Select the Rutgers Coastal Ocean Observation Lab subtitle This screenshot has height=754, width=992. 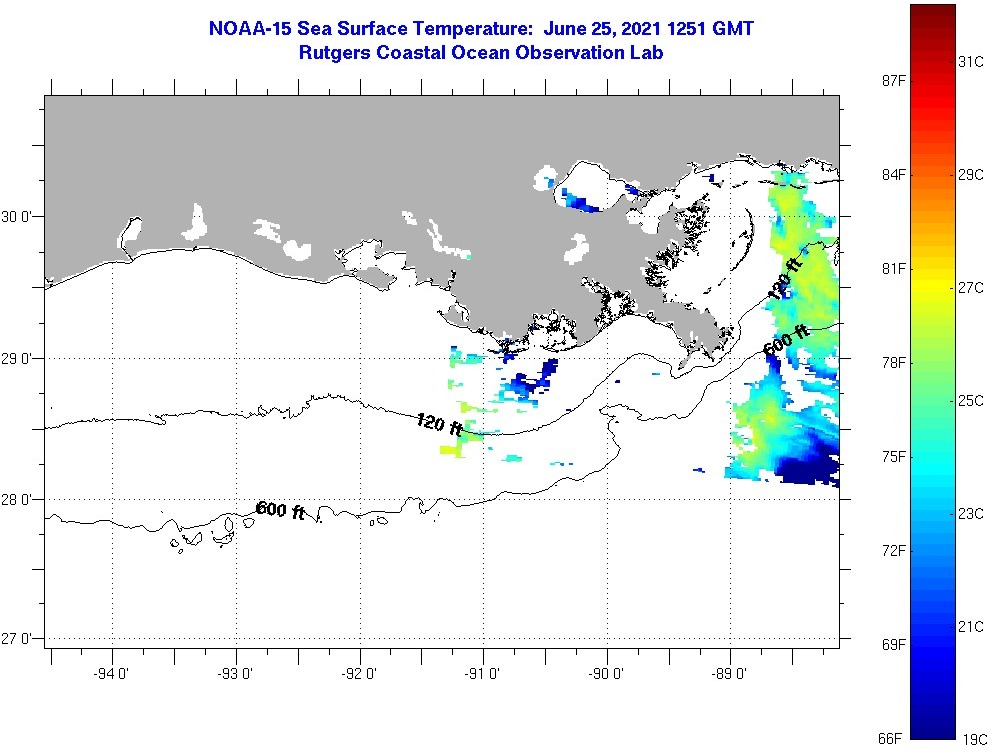click(481, 52)
